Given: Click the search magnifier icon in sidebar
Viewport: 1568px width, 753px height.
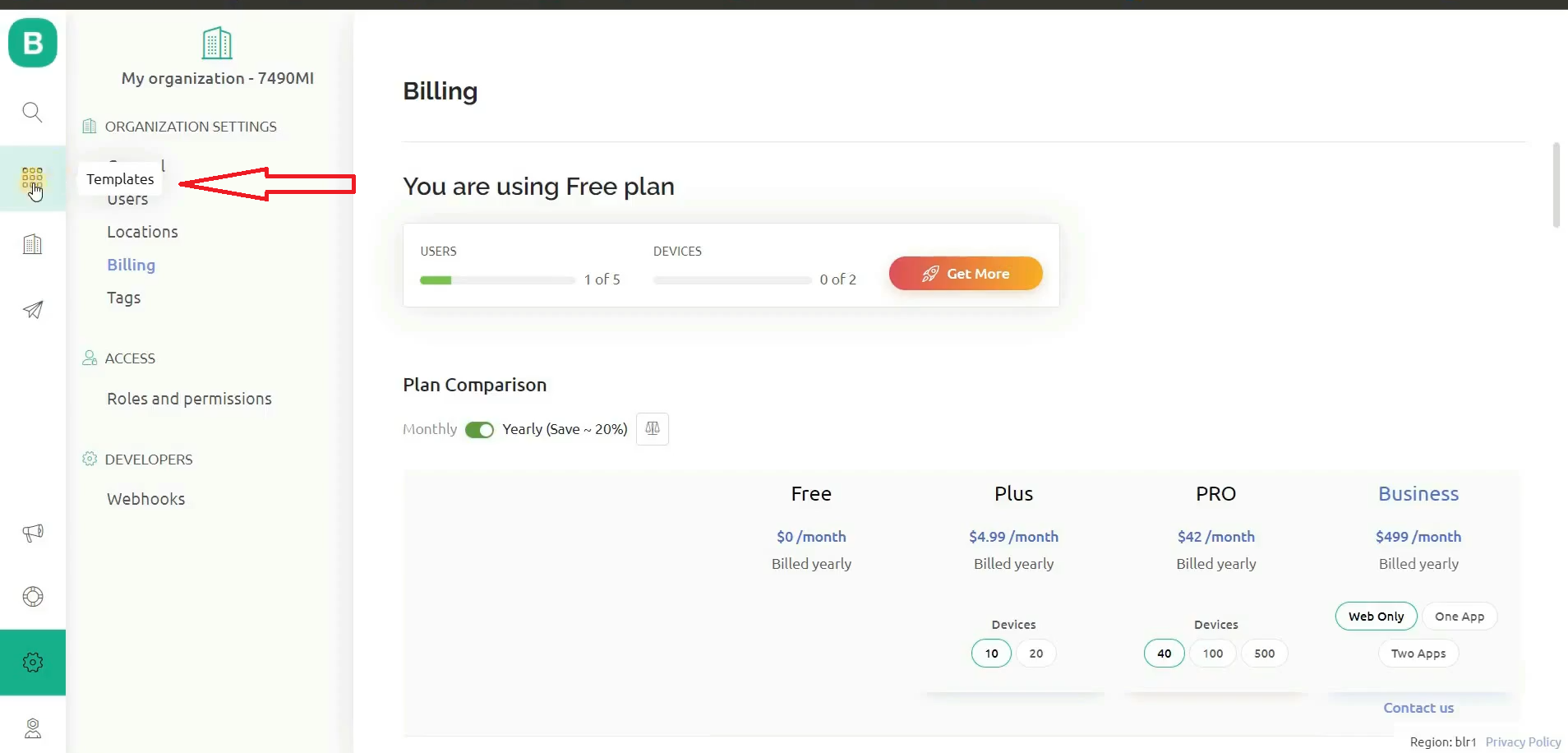Looking at the screenshot, I should (x=32, y=112).
